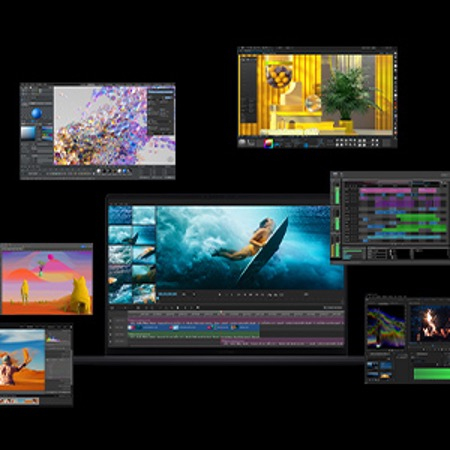The width and height of the screenshot is (450, 450).
Task: Open the color wheel icon in 3D app
Action: click(x=269, y=143)
